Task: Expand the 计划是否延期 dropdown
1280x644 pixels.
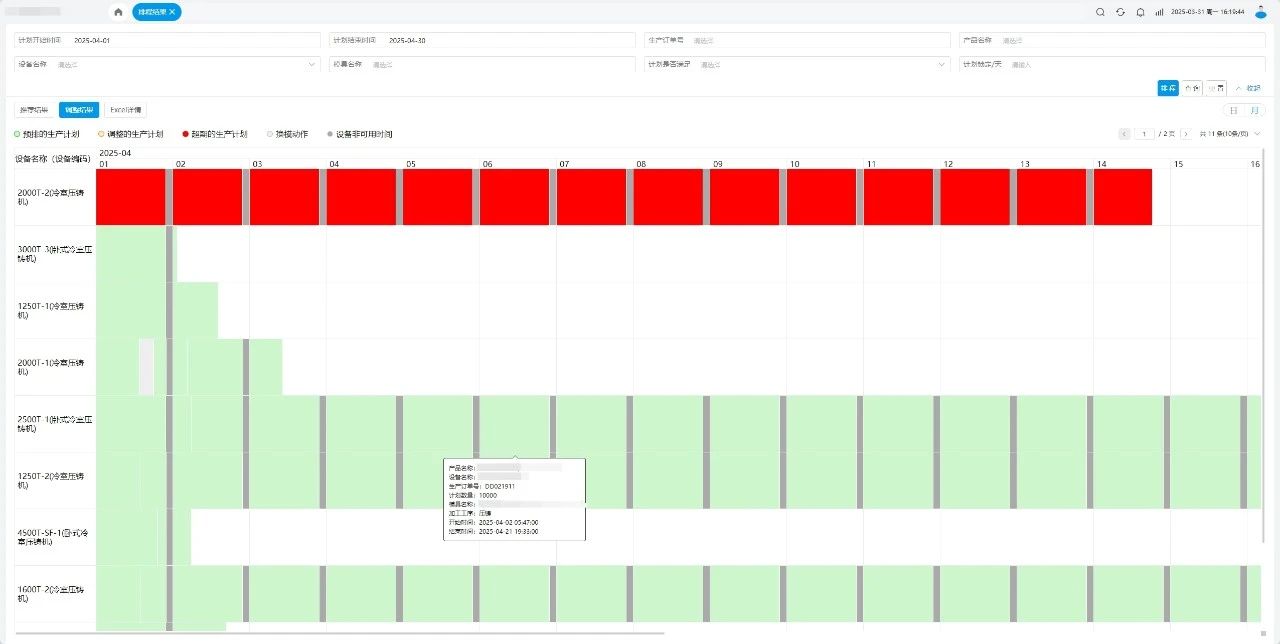Action: point(941,64)
